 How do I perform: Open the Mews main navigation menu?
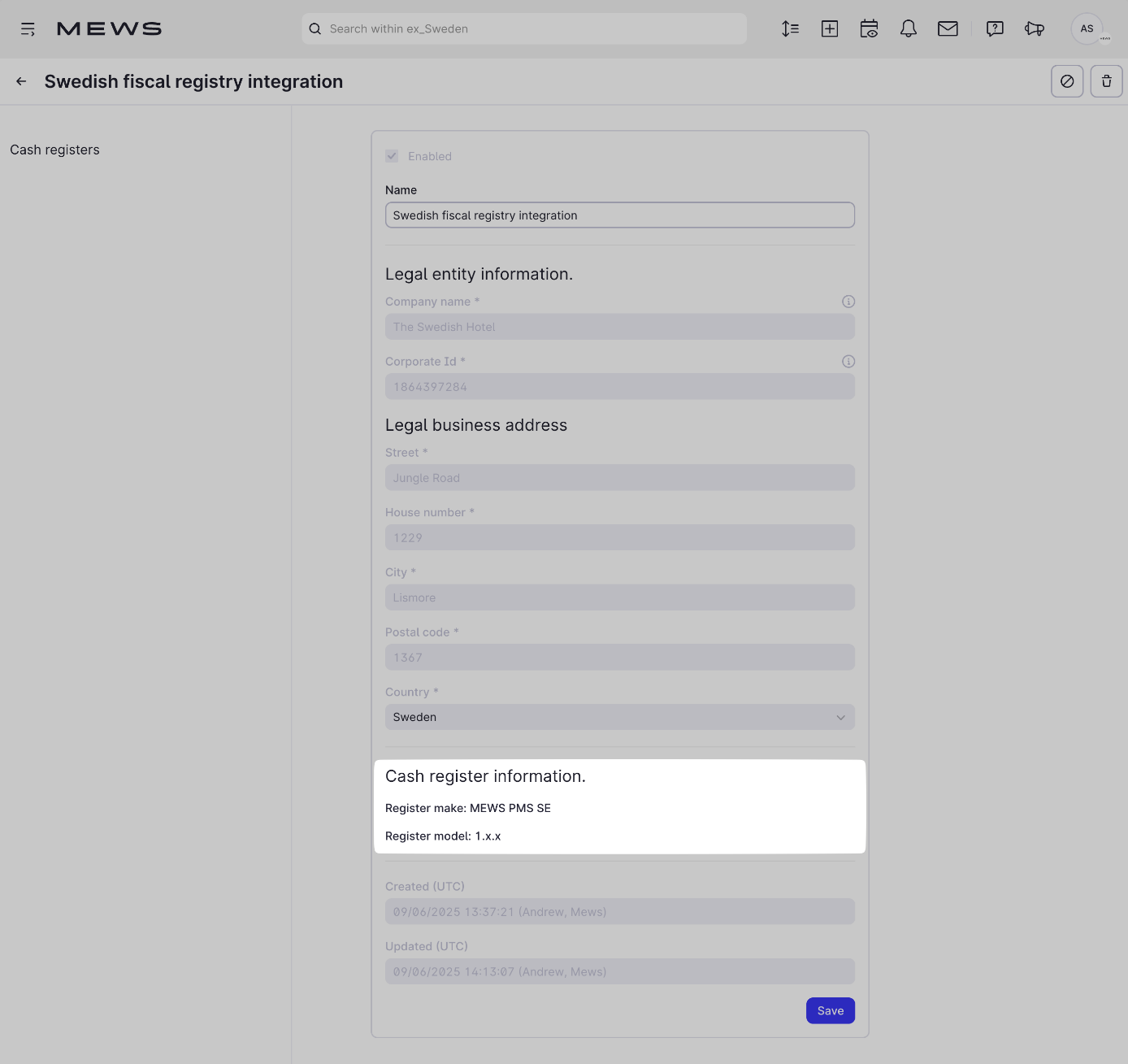point(28,28)
